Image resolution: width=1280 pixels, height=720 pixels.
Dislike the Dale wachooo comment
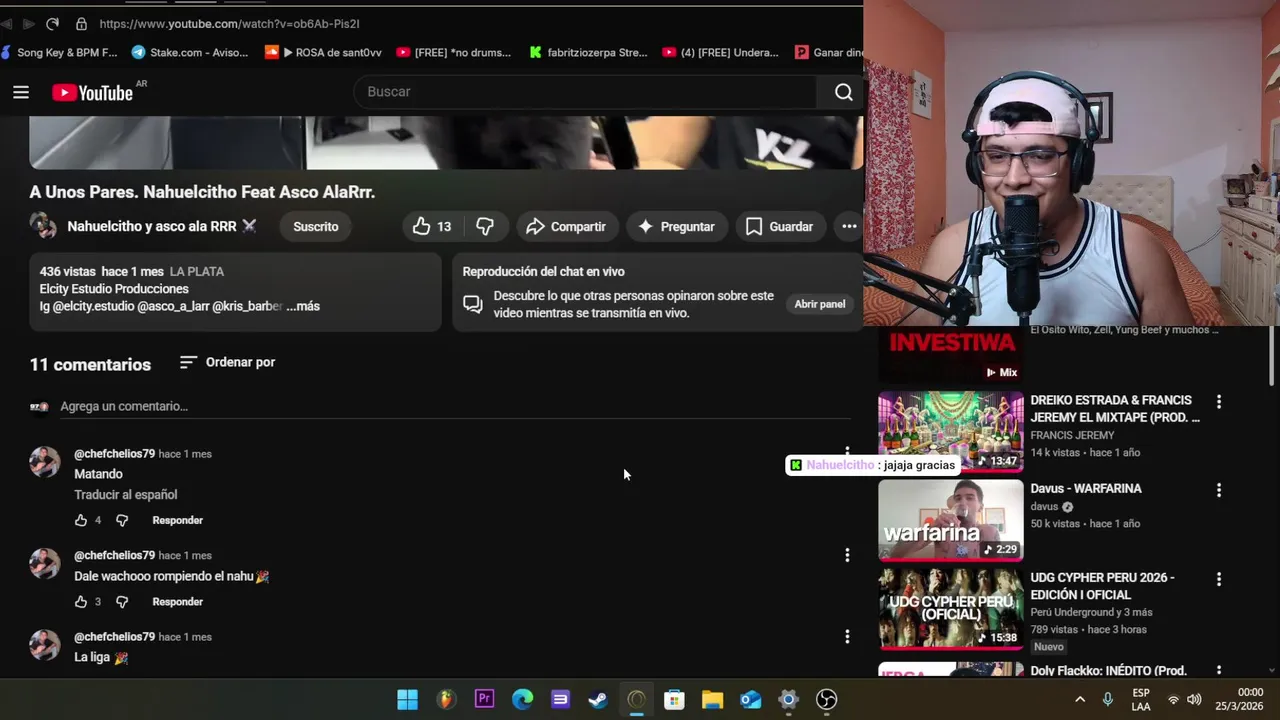(x=122, y=602)
